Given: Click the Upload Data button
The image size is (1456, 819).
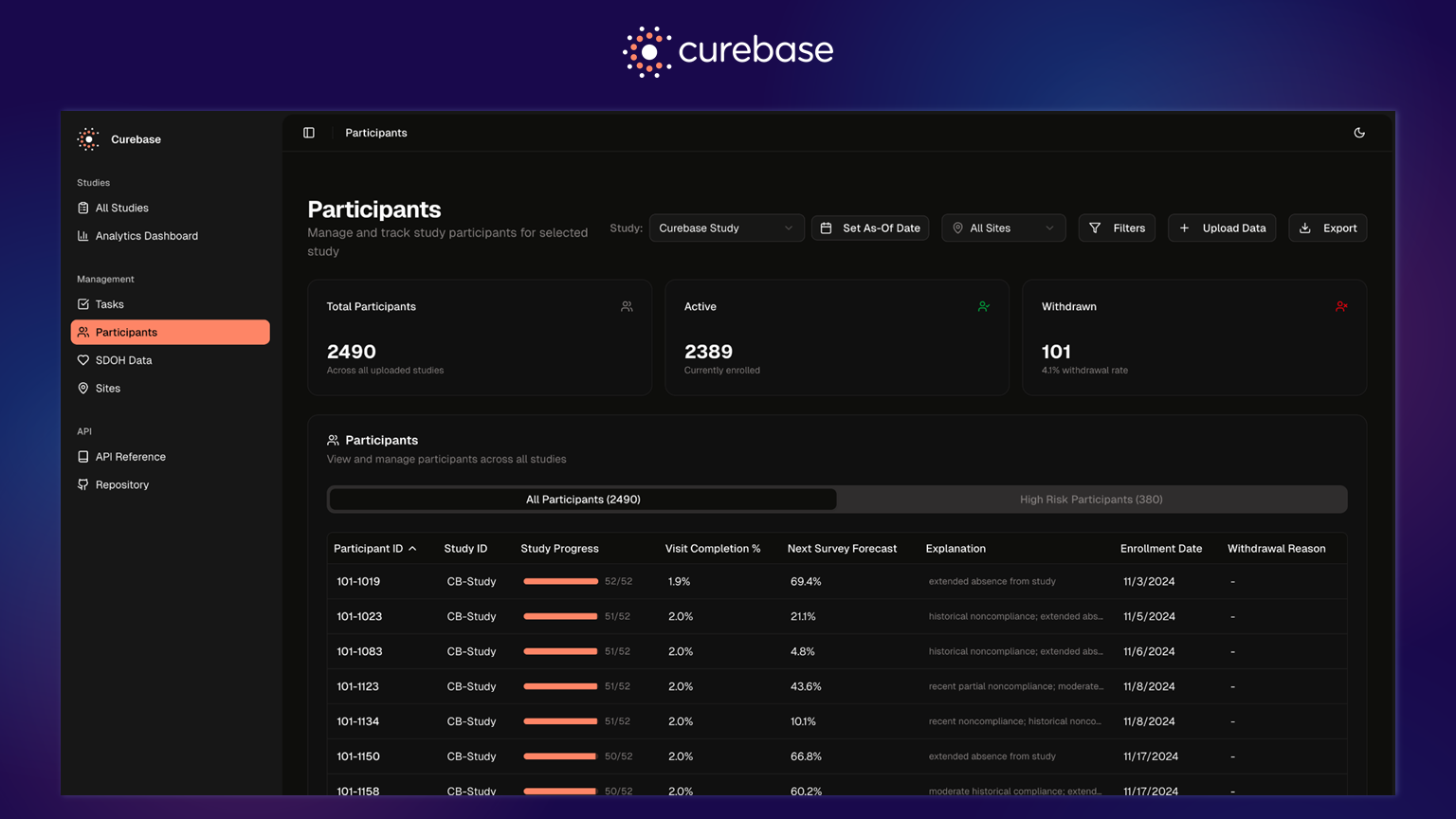Looking at the screenshot, I should pos(1222,228).
